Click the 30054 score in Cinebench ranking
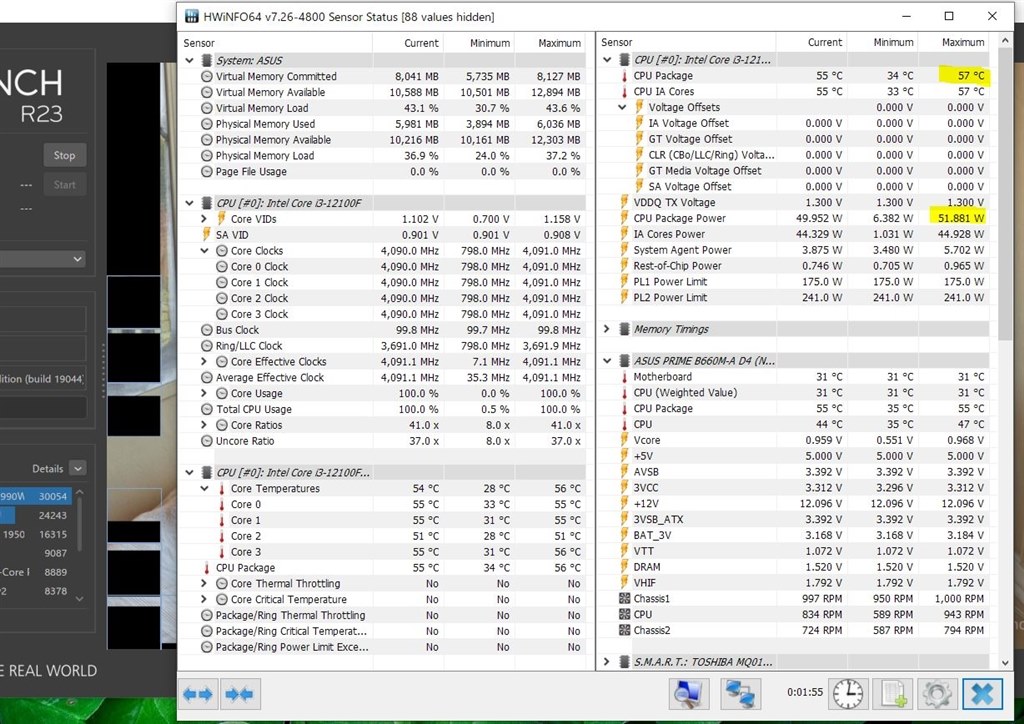The height and width of the screenshot is (724, 1024). pos(53,496)
